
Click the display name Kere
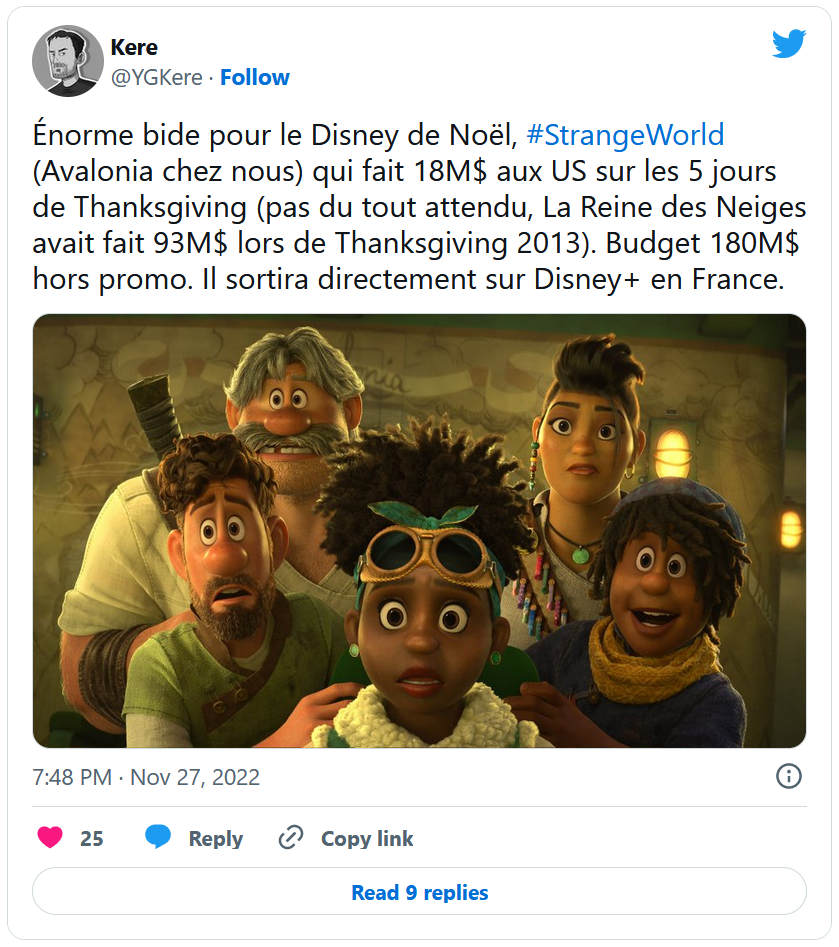coord(134,47)
